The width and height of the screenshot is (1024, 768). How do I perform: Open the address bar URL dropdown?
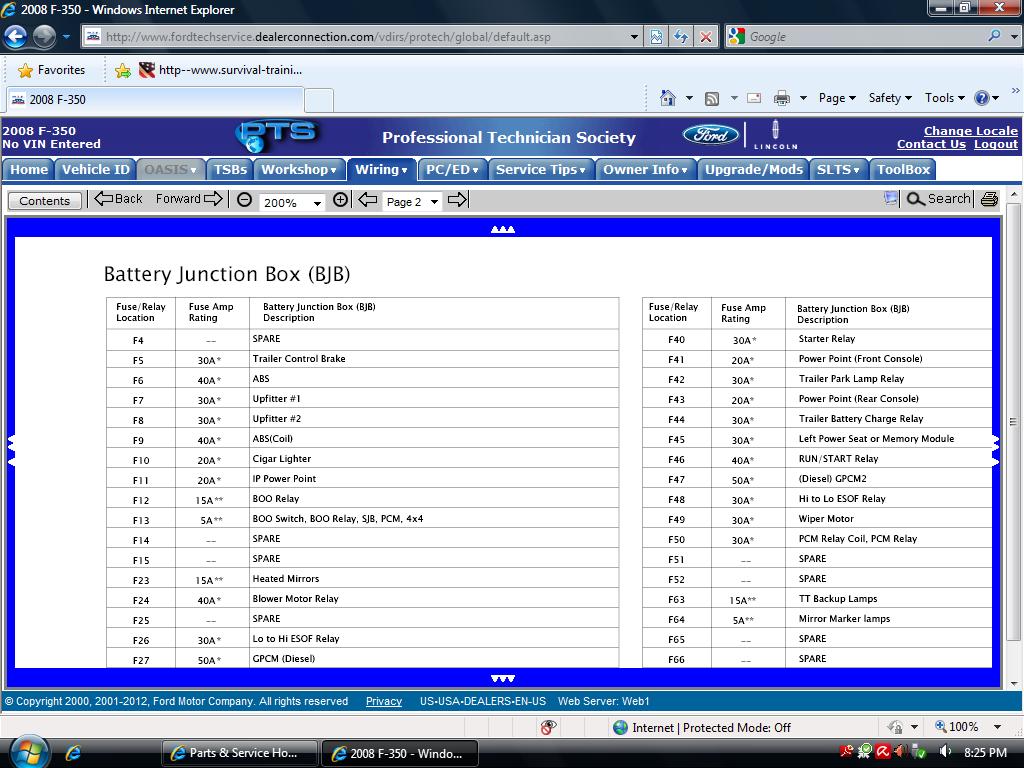point(633,37)
